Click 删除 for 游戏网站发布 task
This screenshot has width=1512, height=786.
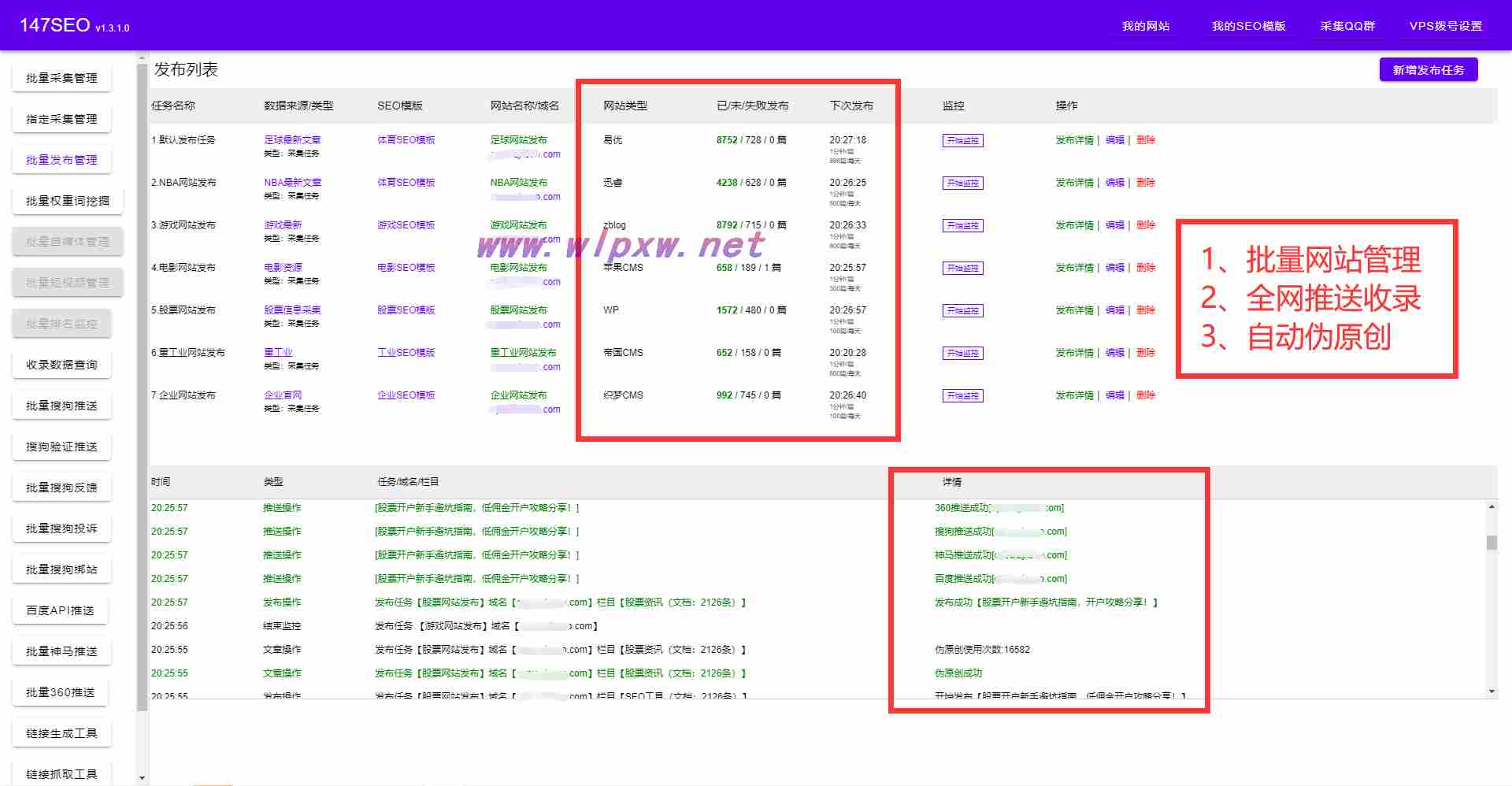coord(1145,225)
